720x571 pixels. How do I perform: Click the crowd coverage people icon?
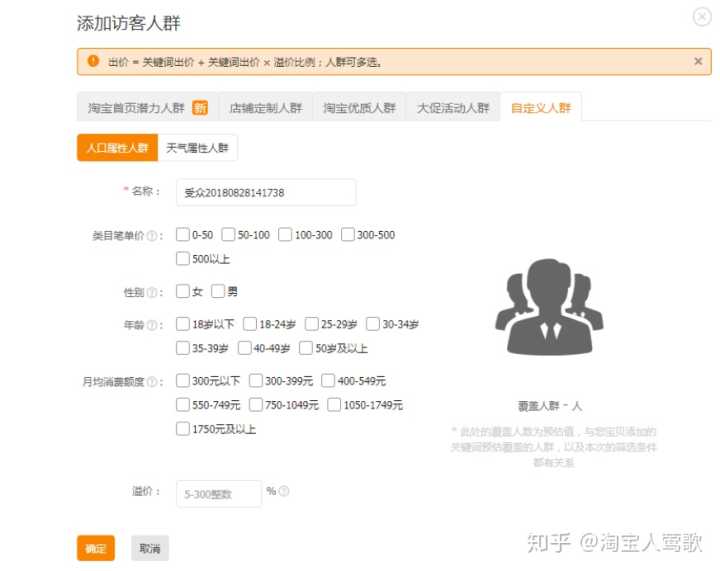[x=549, y=306]
